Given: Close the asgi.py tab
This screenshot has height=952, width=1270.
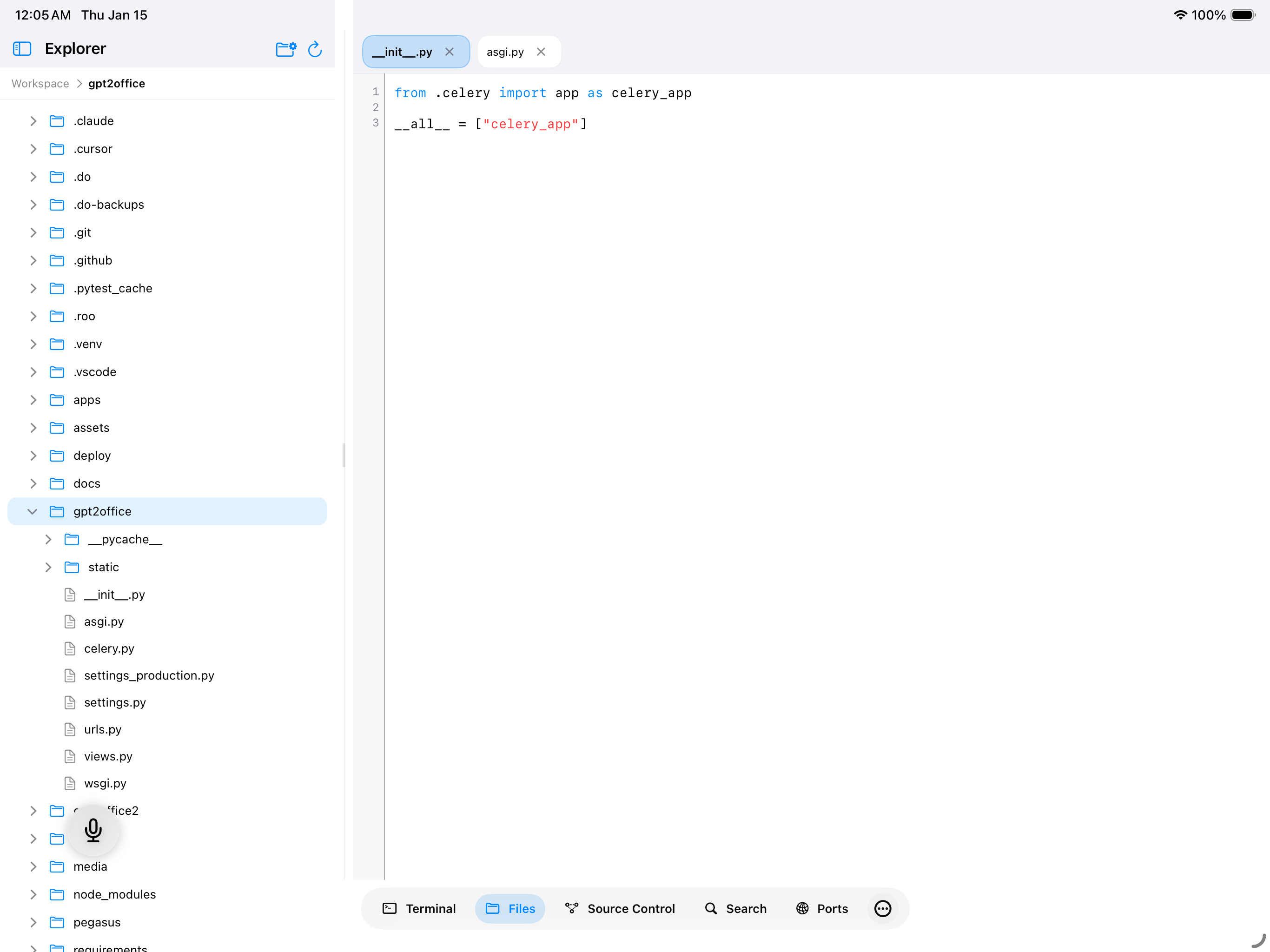Looking at the screenshot, I should click(541, 52).
